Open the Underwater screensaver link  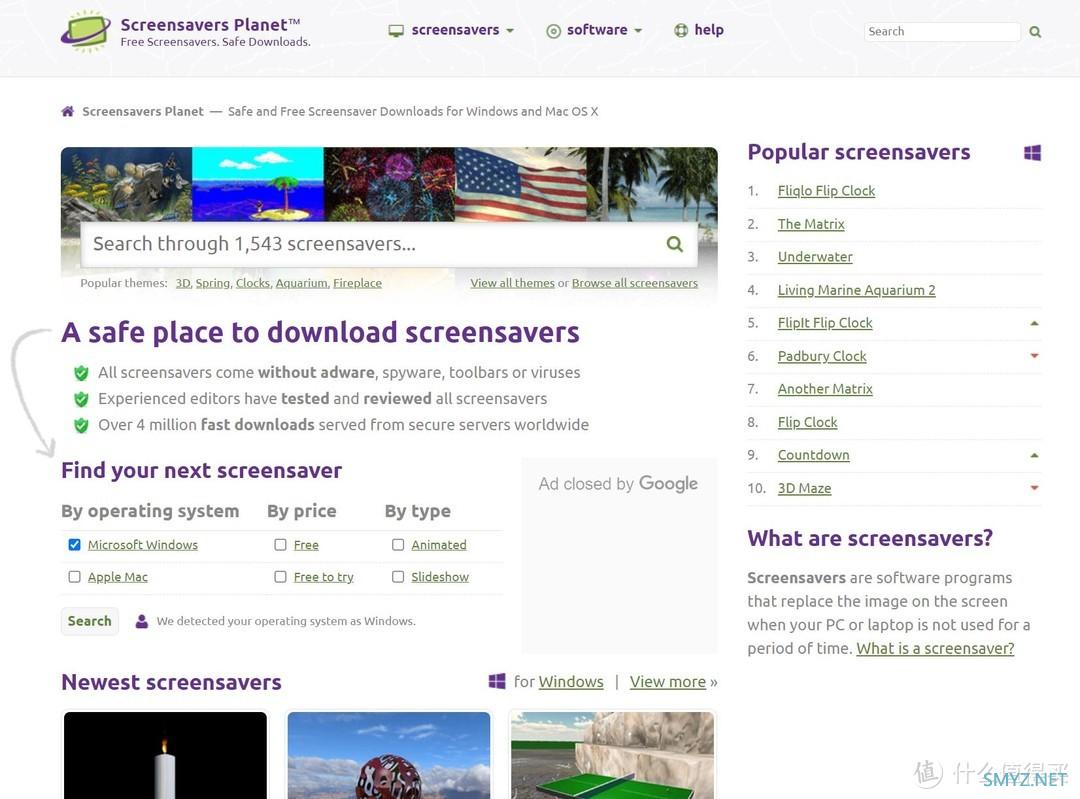click(815, 257)
